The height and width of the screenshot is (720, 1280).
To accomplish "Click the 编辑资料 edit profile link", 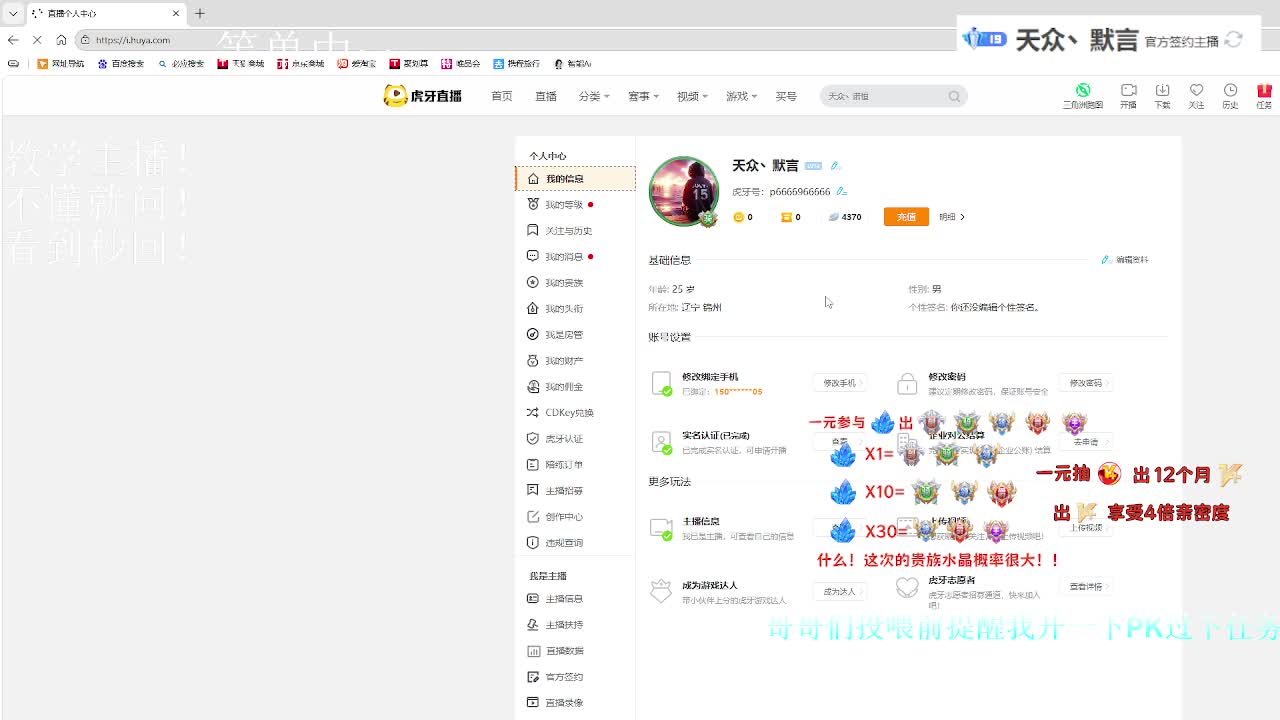I will coord(1126,260).
